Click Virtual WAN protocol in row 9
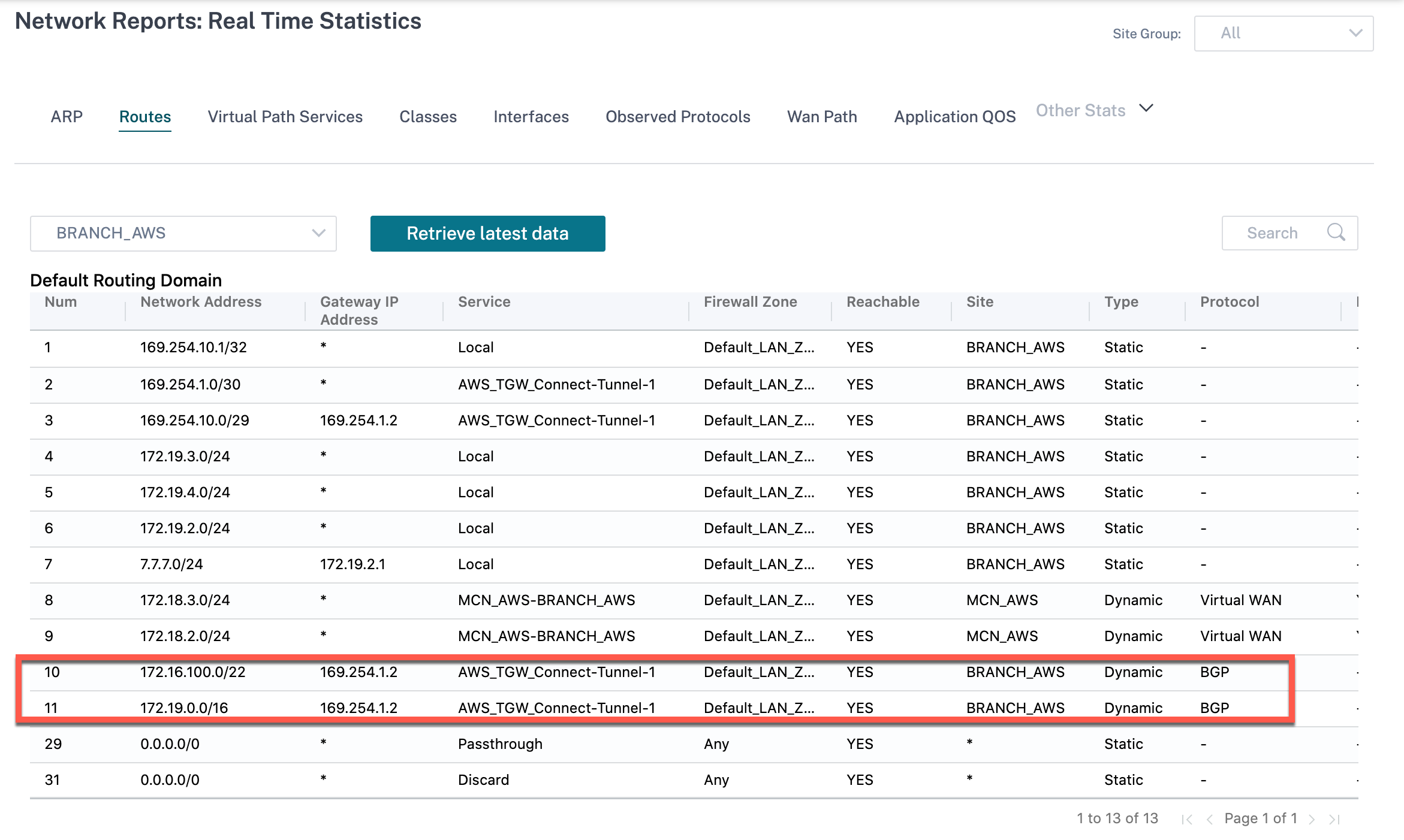This screenshot has height=840, width=1404. pyautogui.click(x=1240, y=636)
